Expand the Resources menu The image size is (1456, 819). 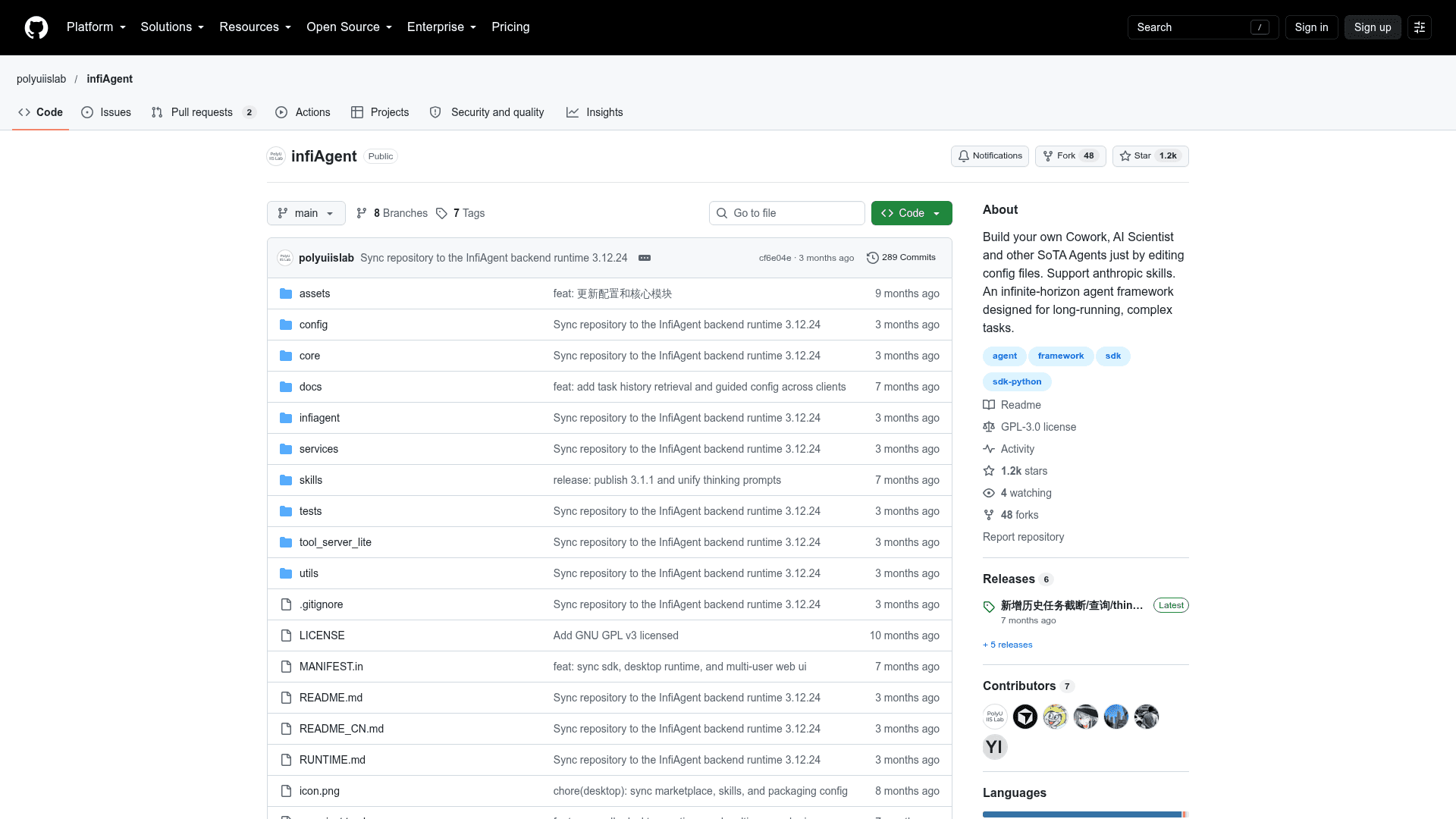[x=255, y=27]
